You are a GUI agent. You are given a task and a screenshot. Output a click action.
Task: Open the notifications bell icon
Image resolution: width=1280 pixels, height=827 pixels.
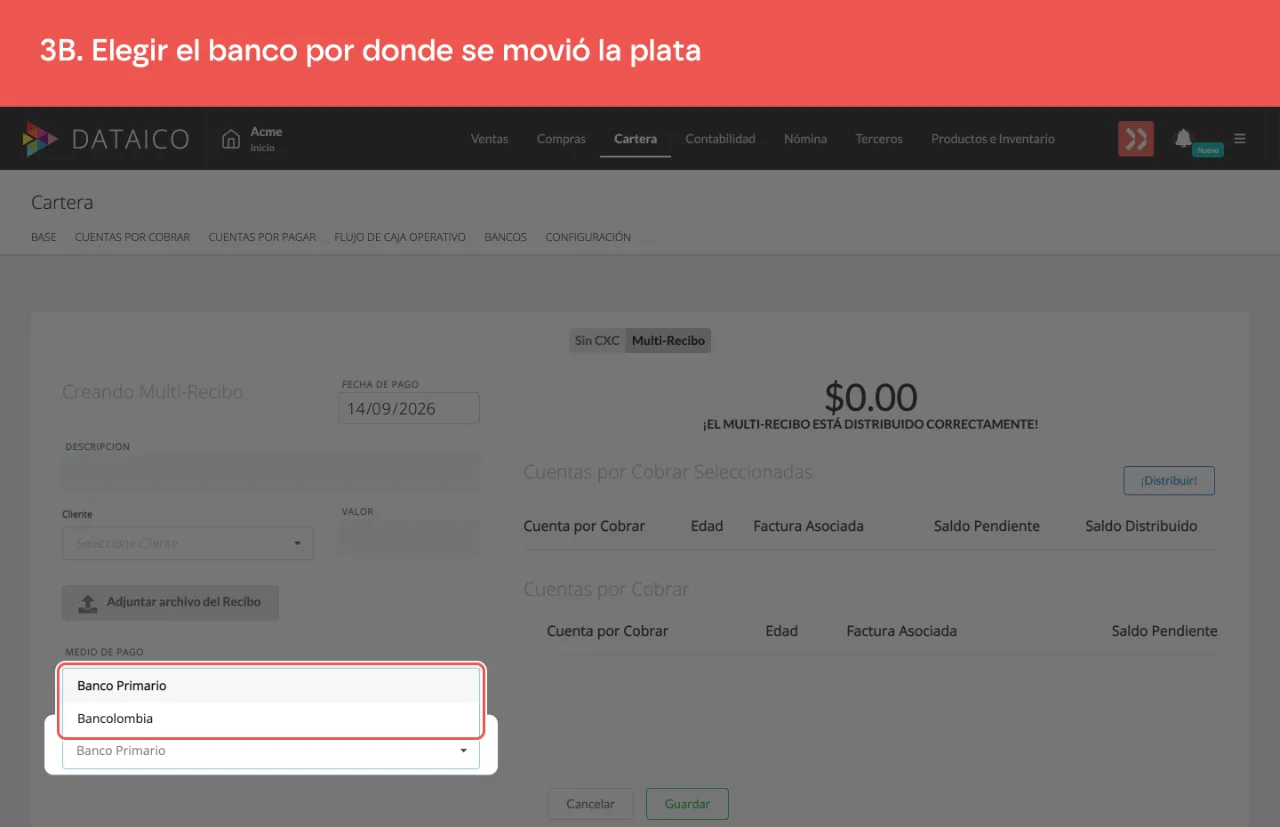coord(1183,138)
